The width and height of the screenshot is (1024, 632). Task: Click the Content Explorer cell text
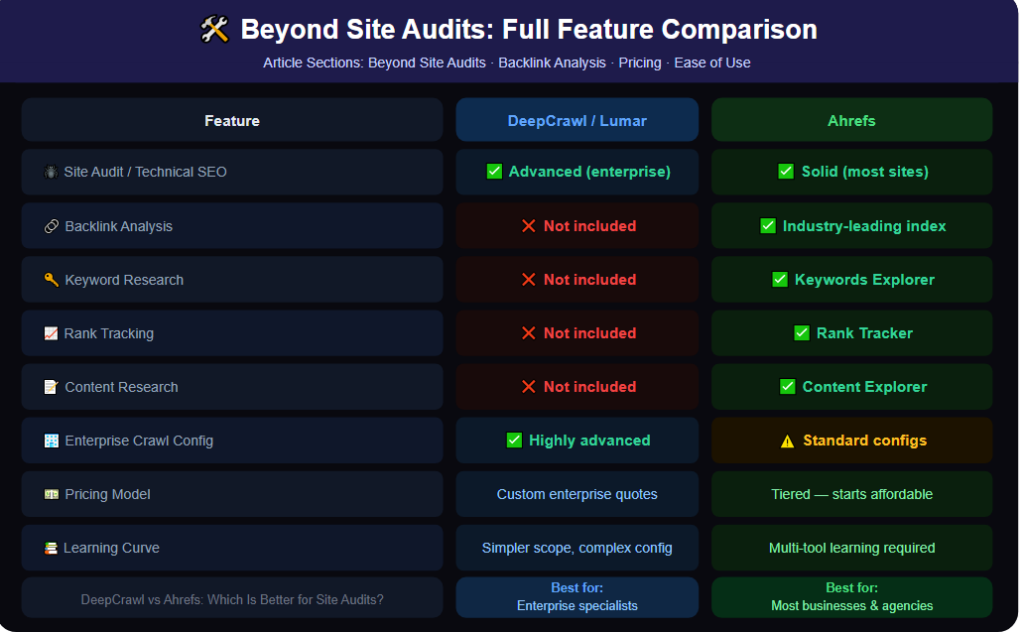tap(864, 387)
